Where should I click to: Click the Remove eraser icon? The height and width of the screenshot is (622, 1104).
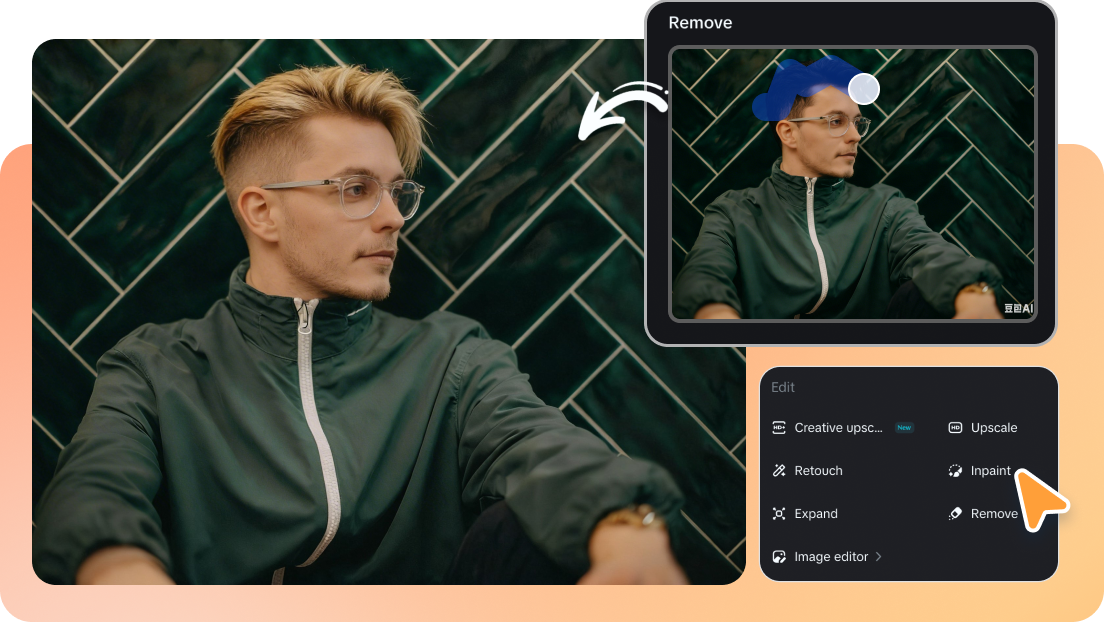coord(955,514)
